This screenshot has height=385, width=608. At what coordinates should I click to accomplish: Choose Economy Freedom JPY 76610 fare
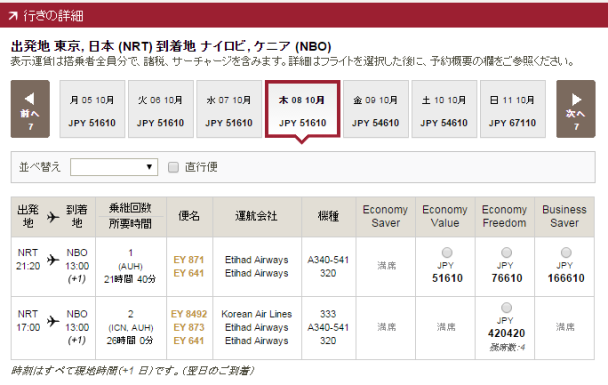click(x=506, y=253)
